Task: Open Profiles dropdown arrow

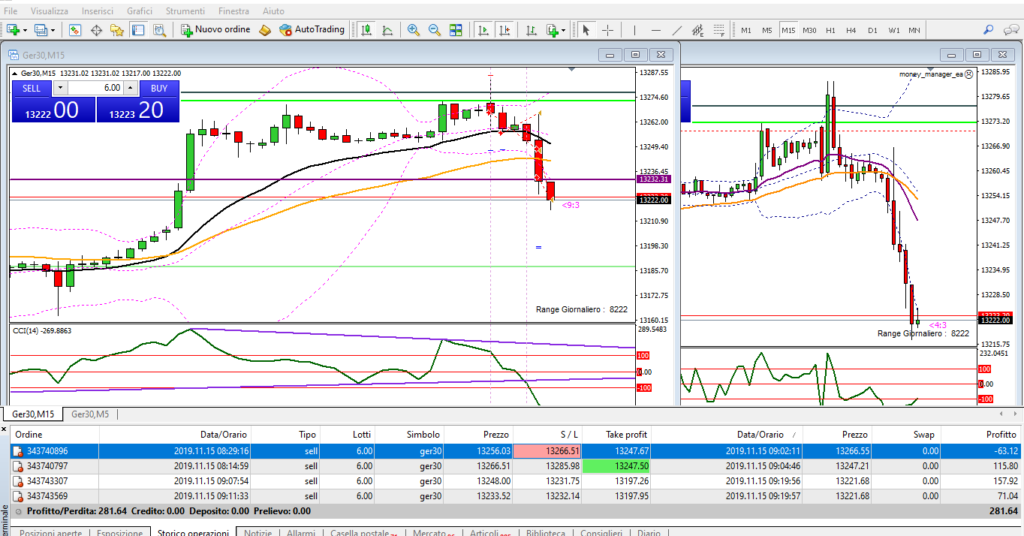Action: [x=53, y=30]
